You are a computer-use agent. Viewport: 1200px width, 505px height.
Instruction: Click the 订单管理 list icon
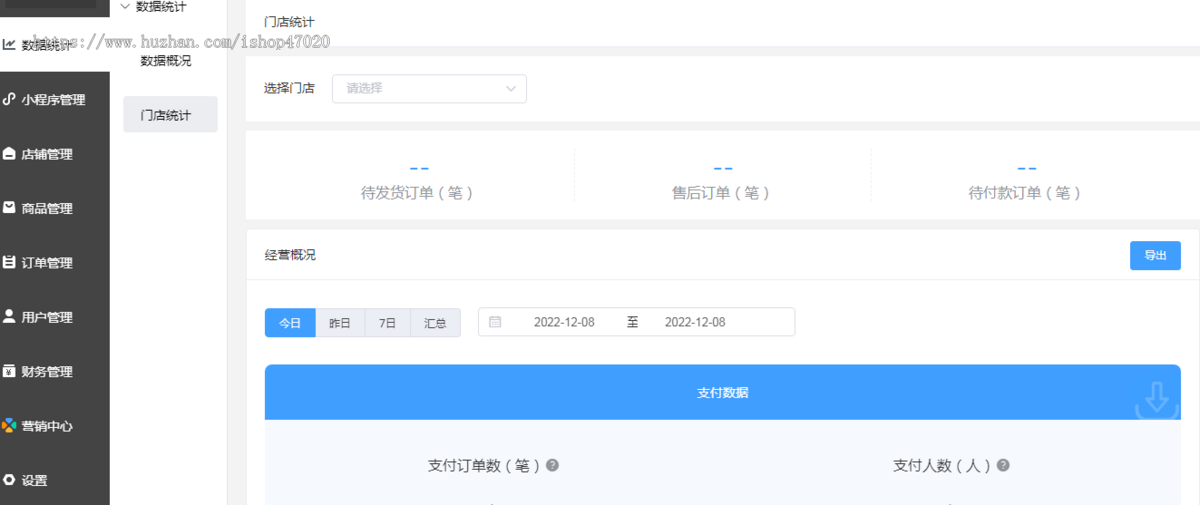tap(9, 262)
